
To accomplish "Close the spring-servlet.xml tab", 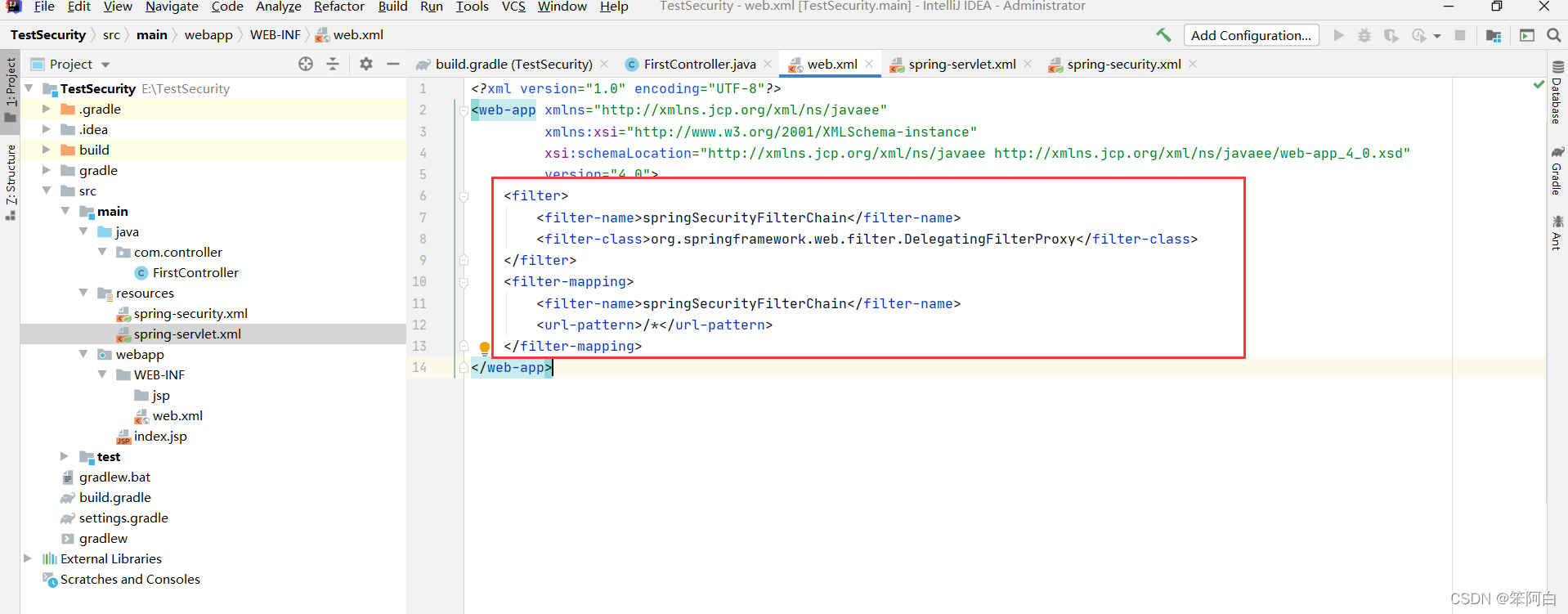I will click(x=1028, y=64).
